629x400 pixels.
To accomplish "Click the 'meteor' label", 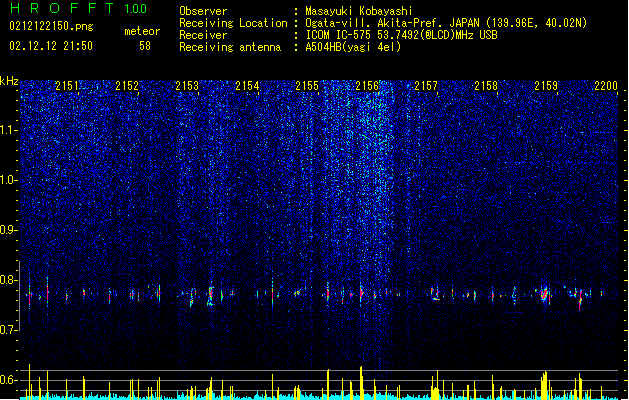I will click(x=142, y=31).
